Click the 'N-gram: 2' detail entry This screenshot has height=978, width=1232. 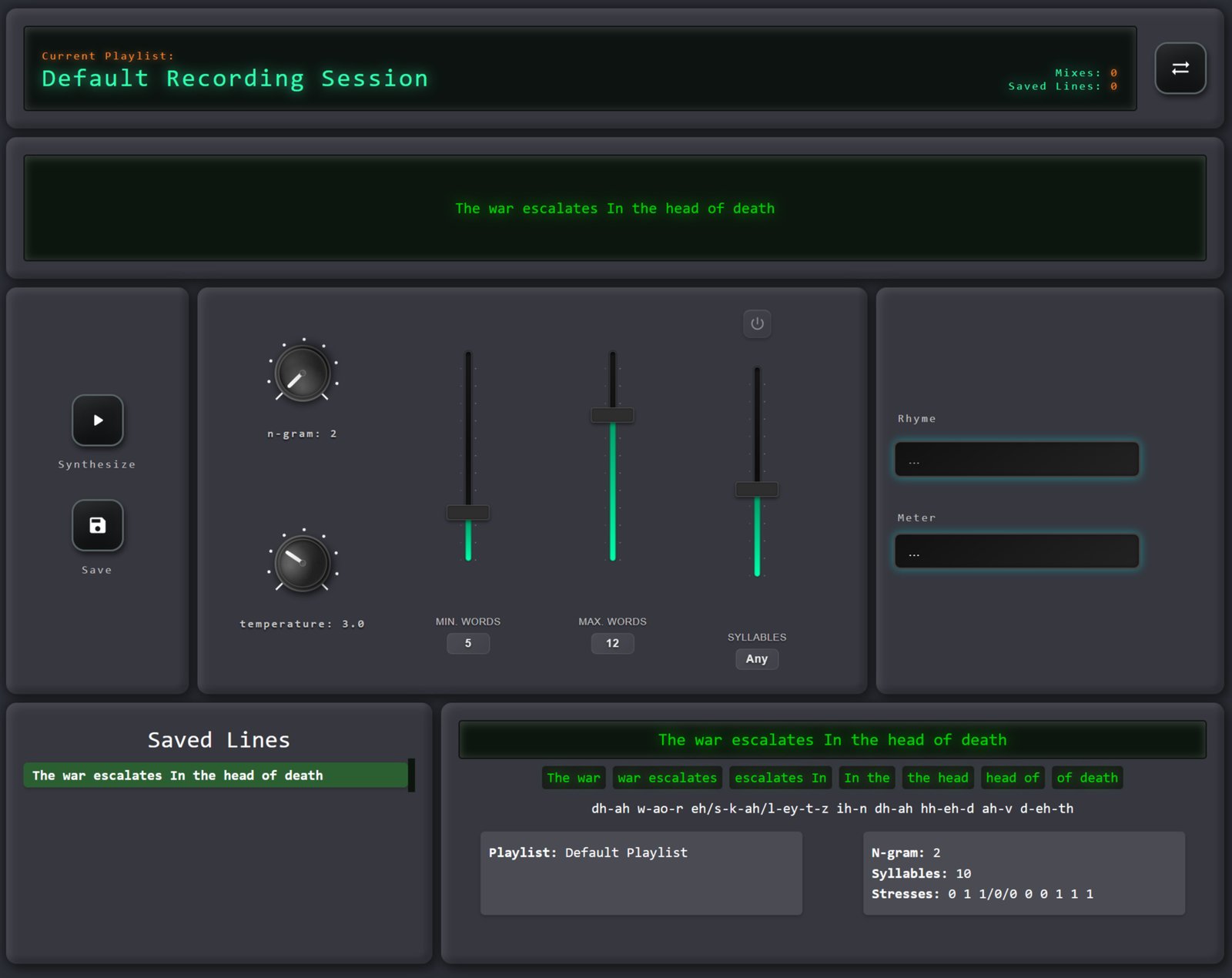(906, 852)
